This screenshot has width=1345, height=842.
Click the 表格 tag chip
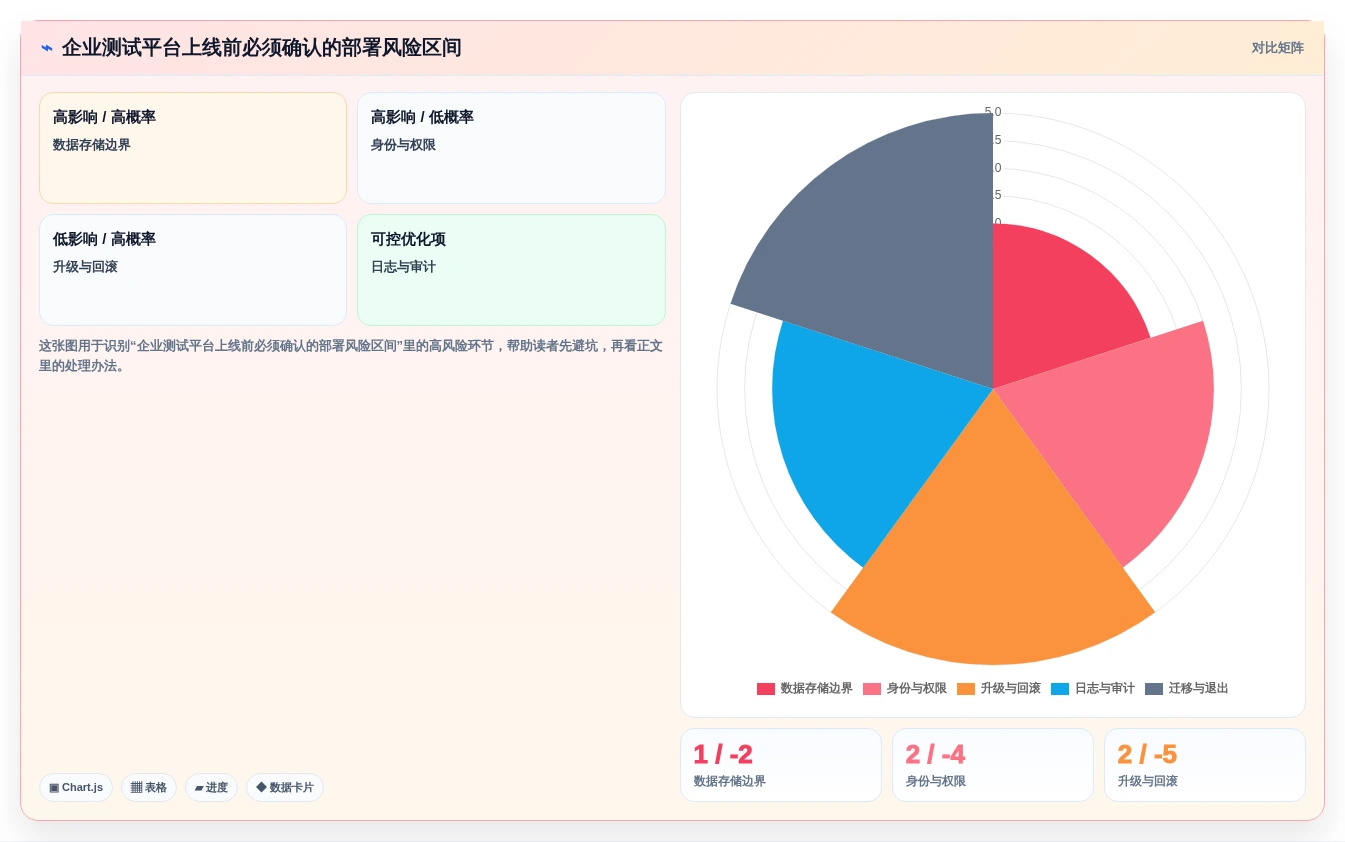(149, 787)
